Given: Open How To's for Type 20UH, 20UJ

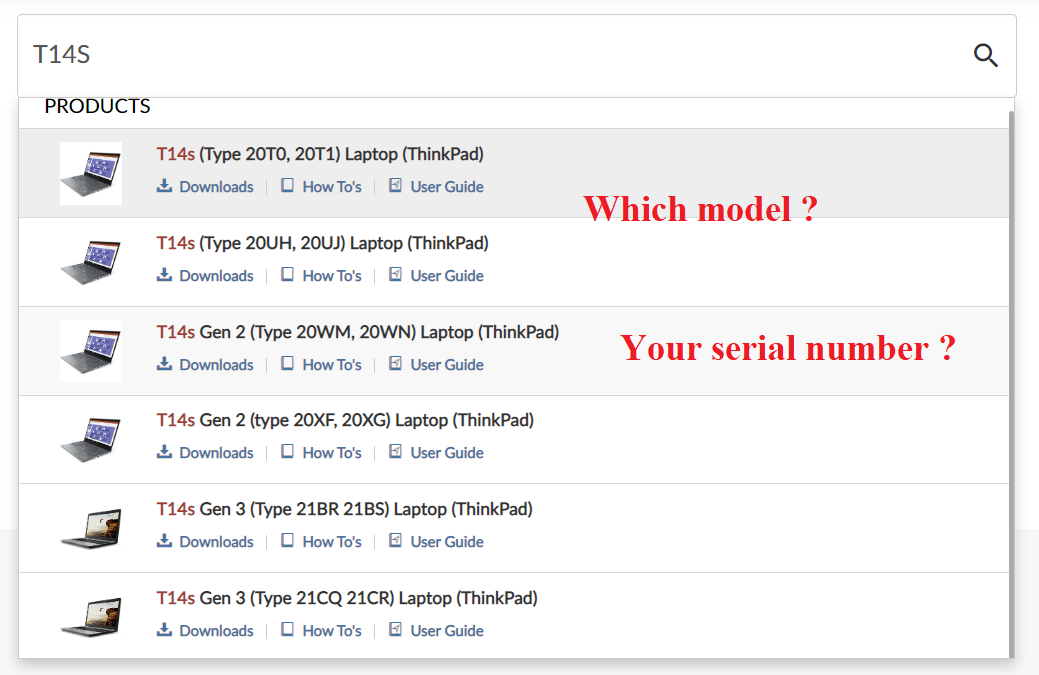Looking at the screenshot, I should coord(332,276).
